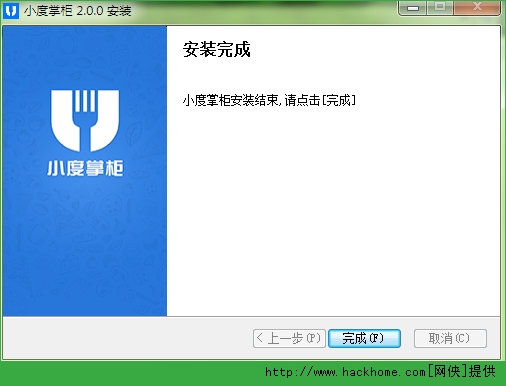Click the 小度掌柜 brand name under logo

85,168
